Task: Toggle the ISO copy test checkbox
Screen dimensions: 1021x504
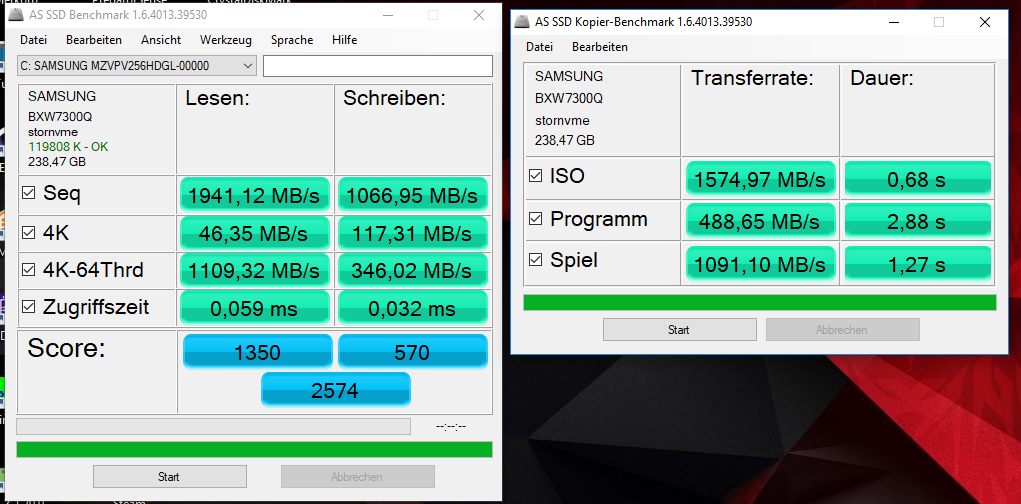Action: tap(536, 177)
